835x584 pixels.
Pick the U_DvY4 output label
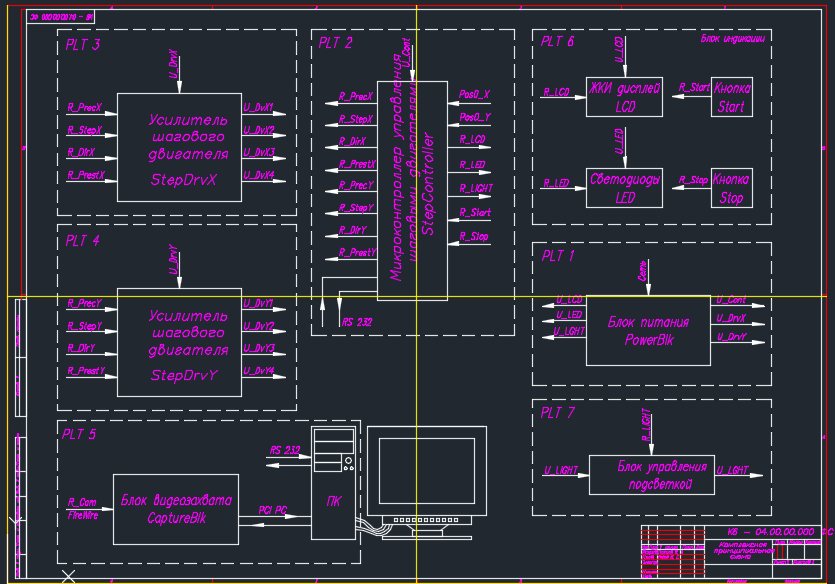click(259, 371)
